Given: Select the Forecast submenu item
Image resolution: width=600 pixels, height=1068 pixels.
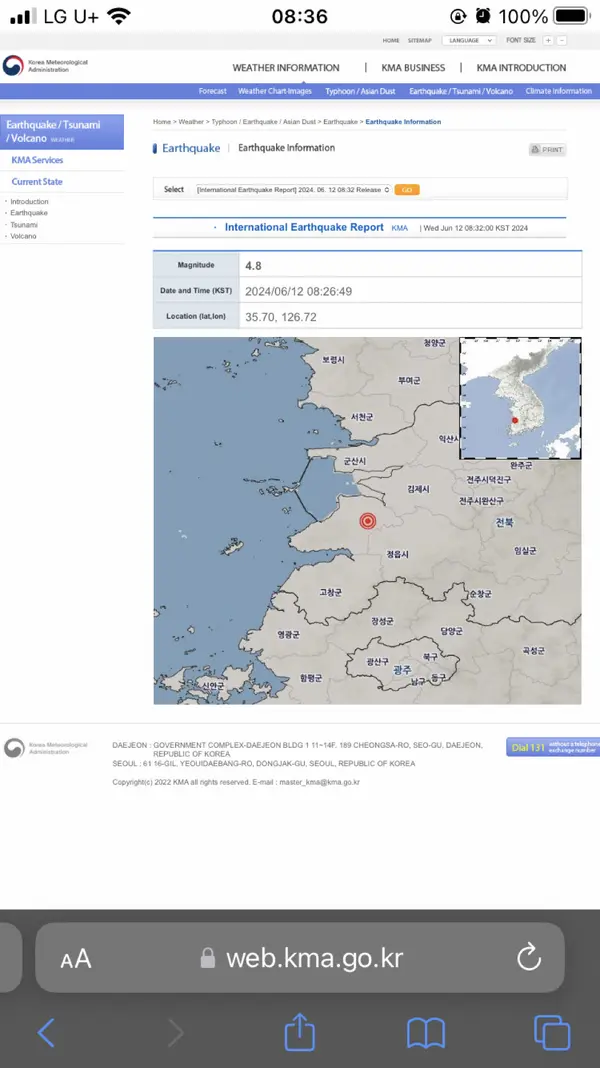Looking at the screenshot, I should [x=212, y=91].
